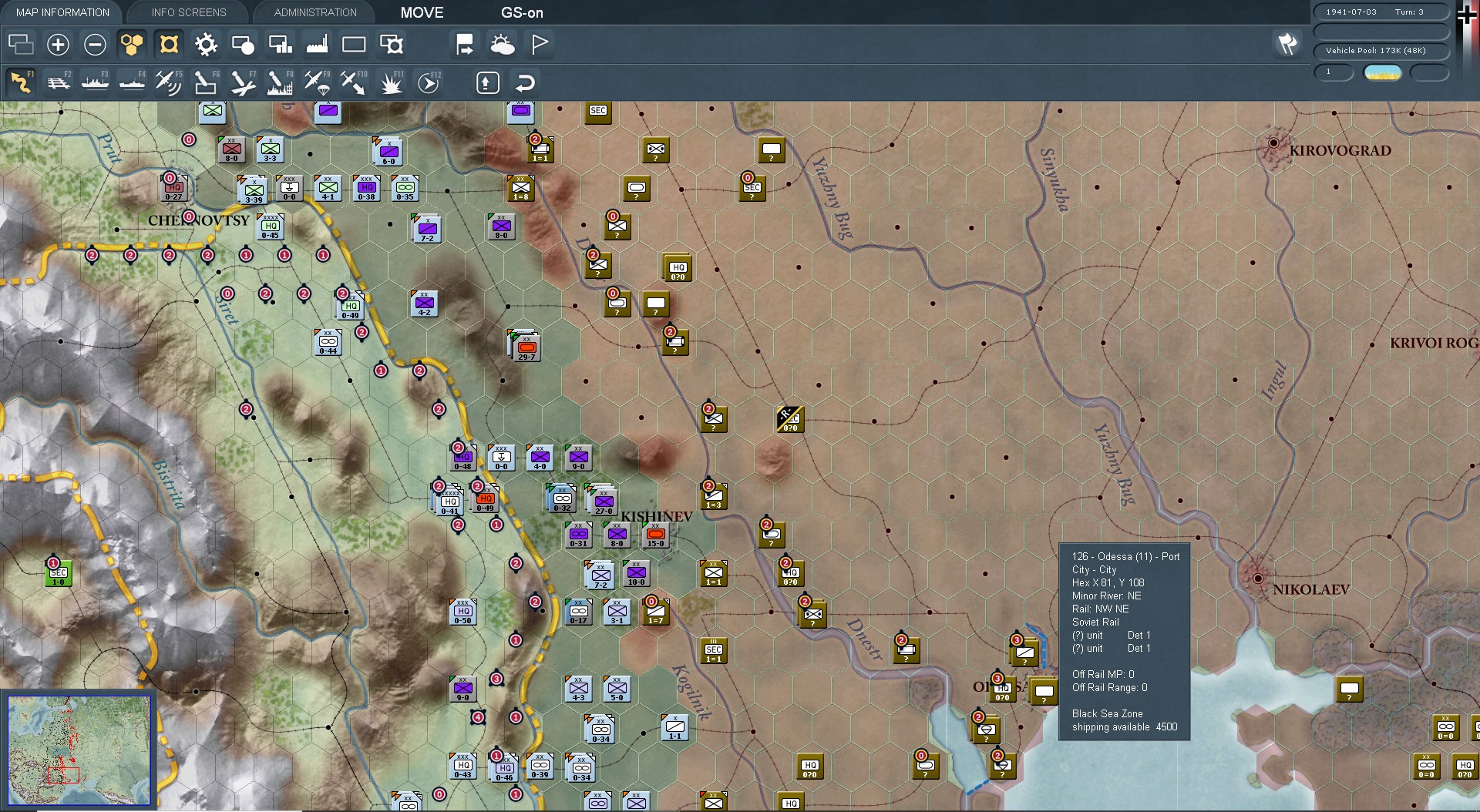Click the undo move arrow icon
This screenshot has height=812, width=1480.
click(x=525, y=82)
